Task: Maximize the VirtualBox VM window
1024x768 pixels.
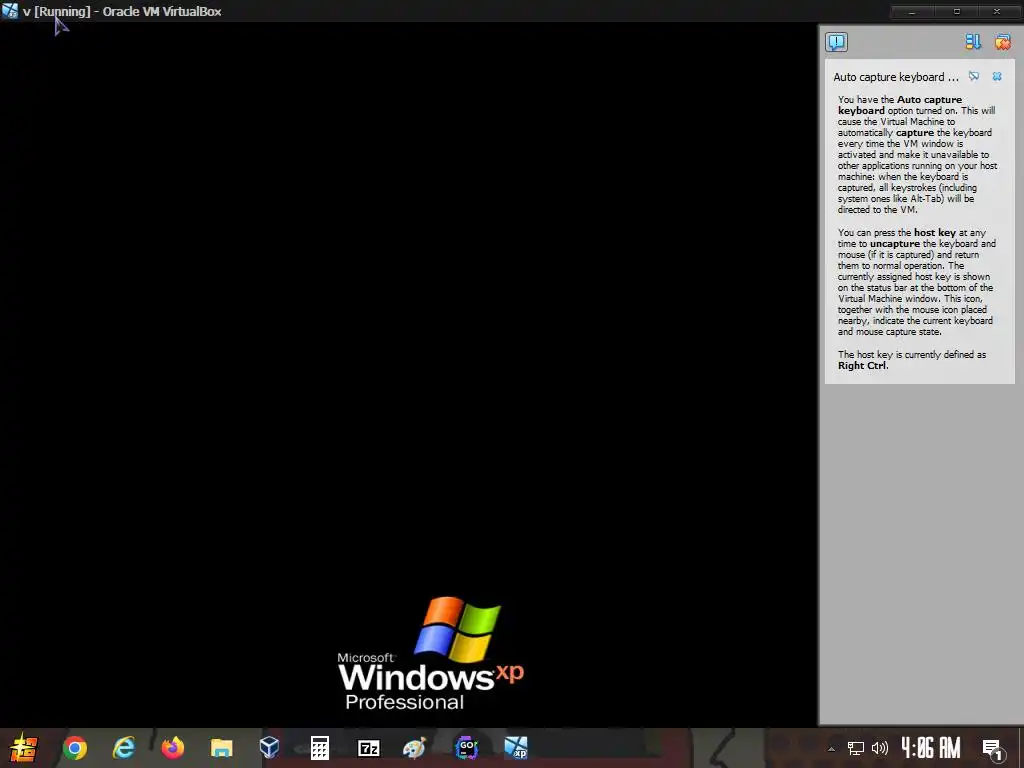Action: (957, 12)
